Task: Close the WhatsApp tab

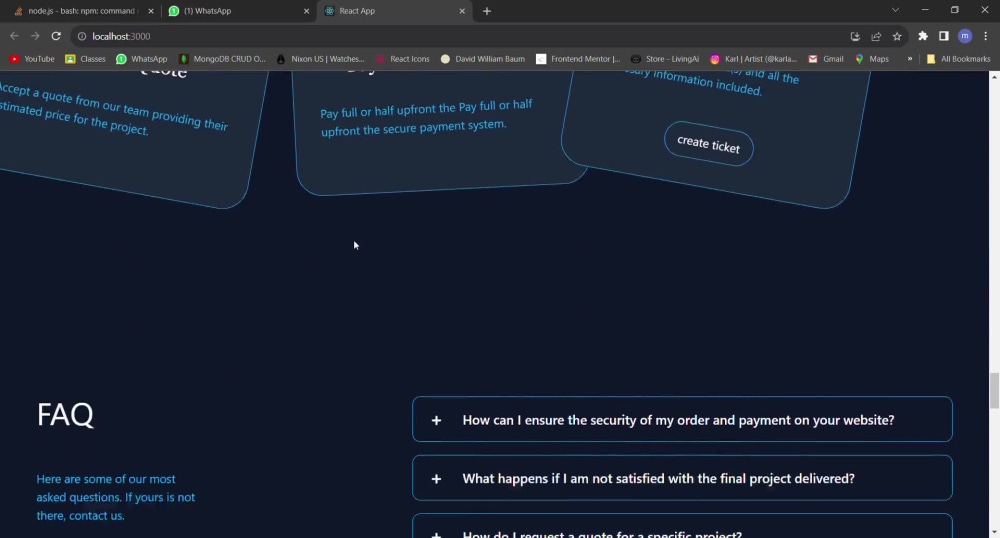Action: pos(306,11)
